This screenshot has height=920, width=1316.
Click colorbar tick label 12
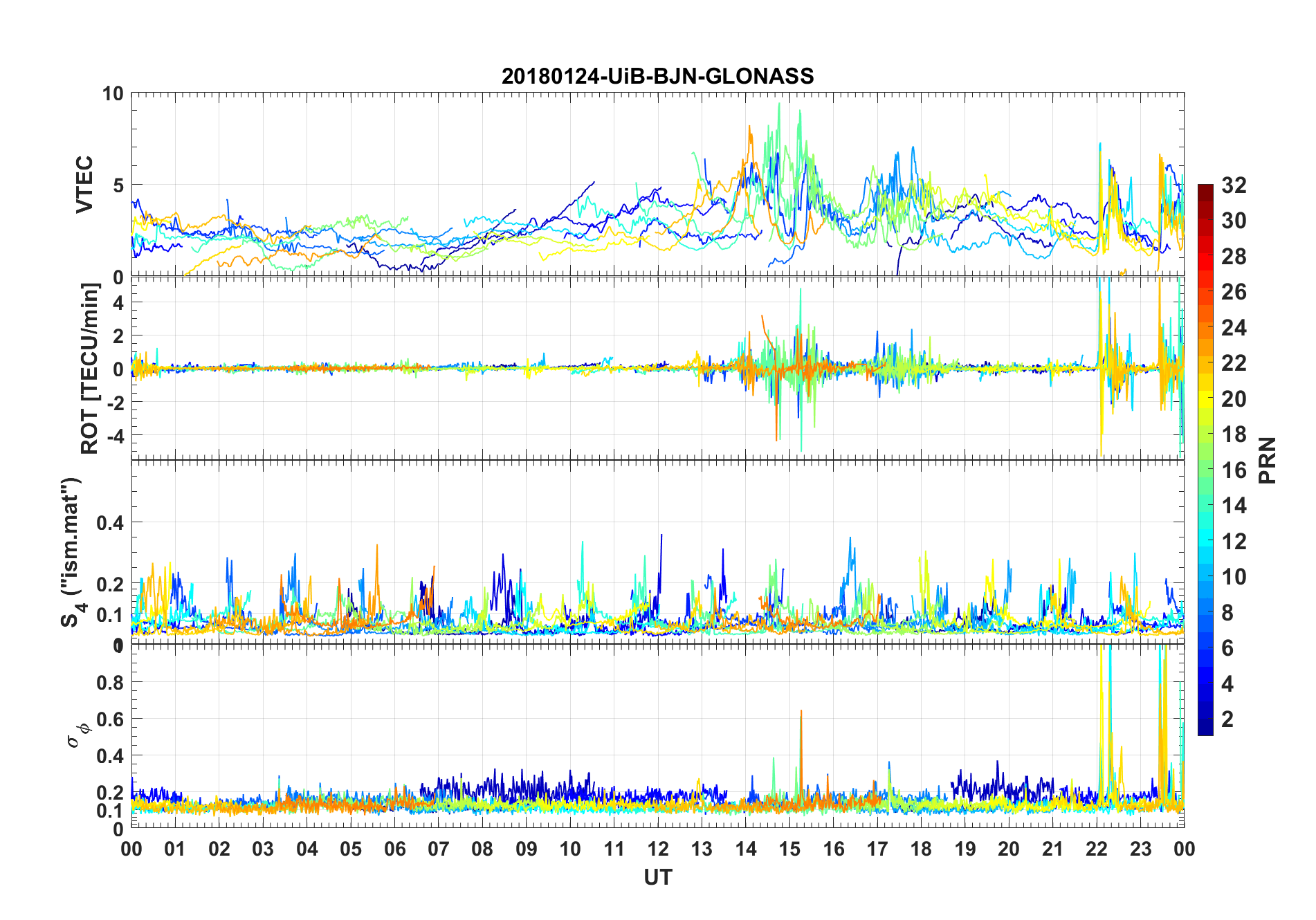(x=1234, y=541)
